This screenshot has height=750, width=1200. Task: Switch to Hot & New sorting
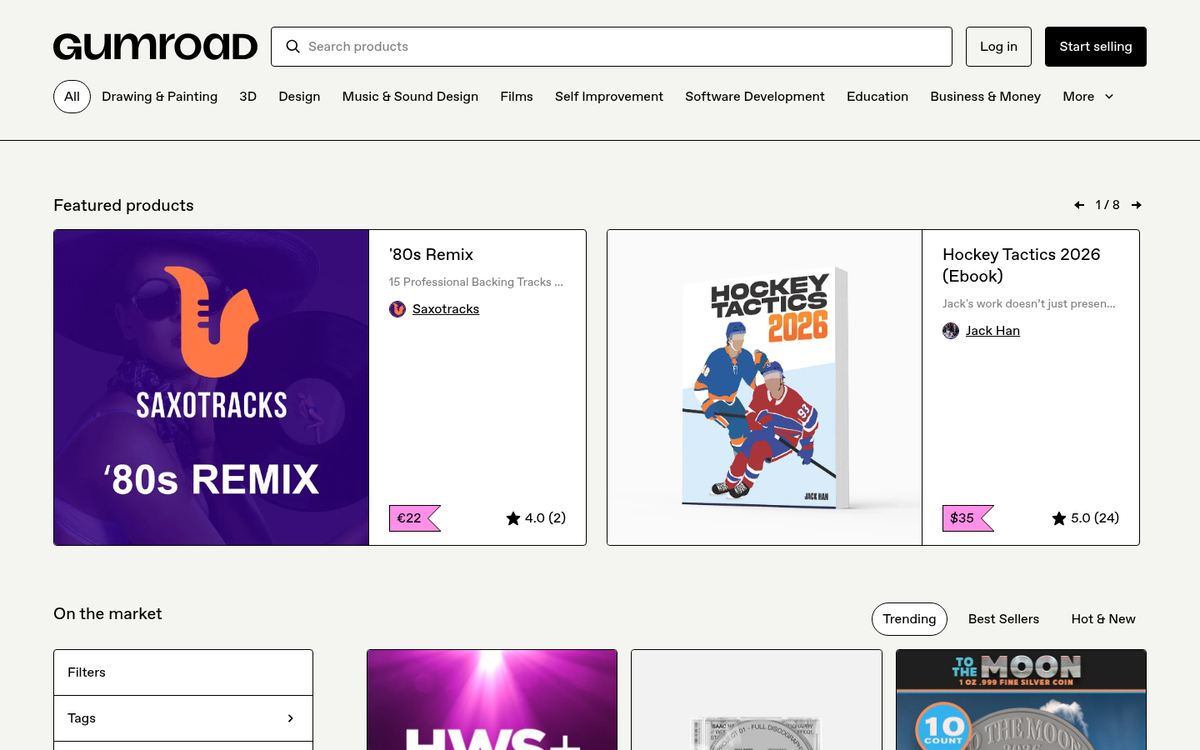pyautogui.click(x=1103, y=619)
